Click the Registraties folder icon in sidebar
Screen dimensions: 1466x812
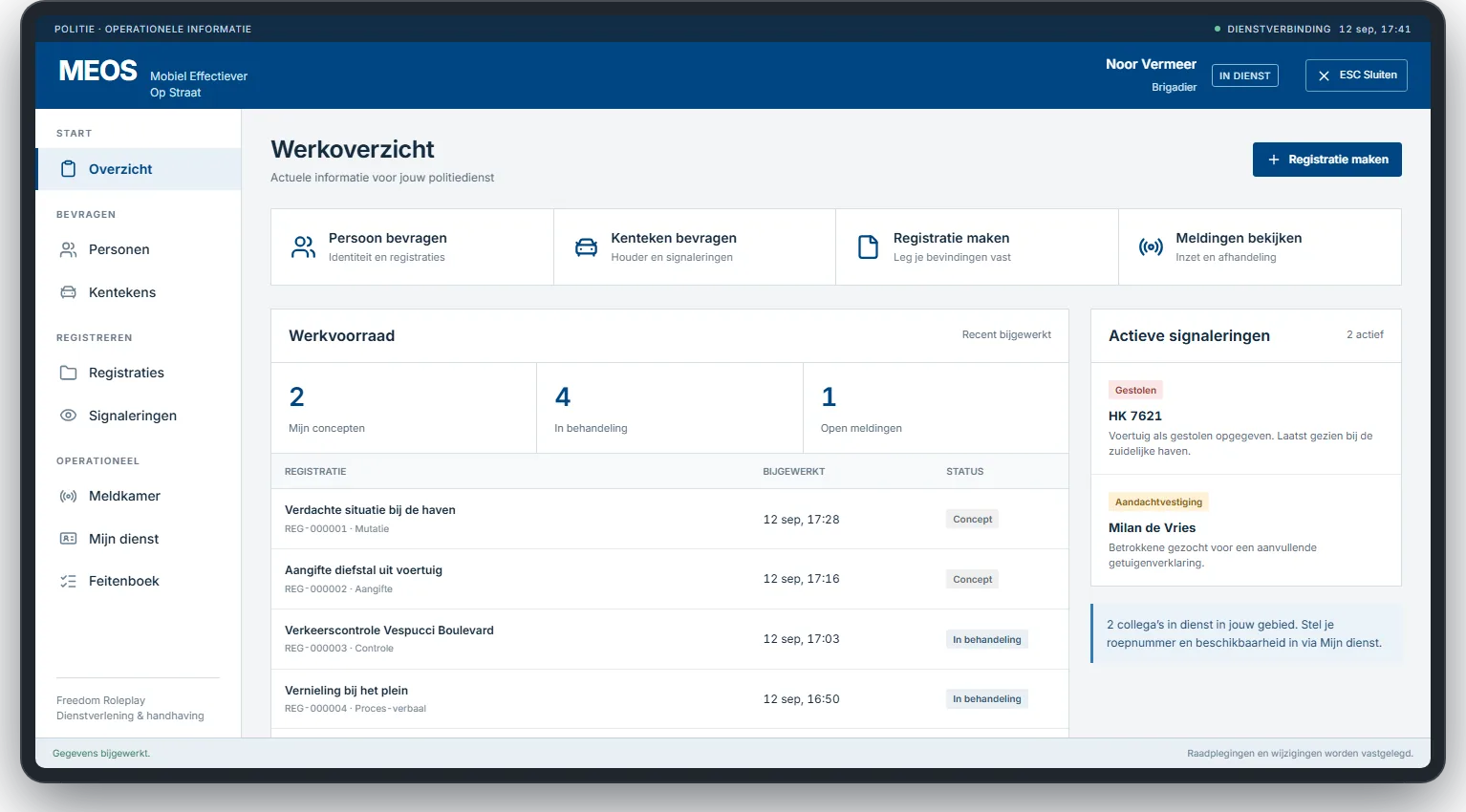[68, 373]
